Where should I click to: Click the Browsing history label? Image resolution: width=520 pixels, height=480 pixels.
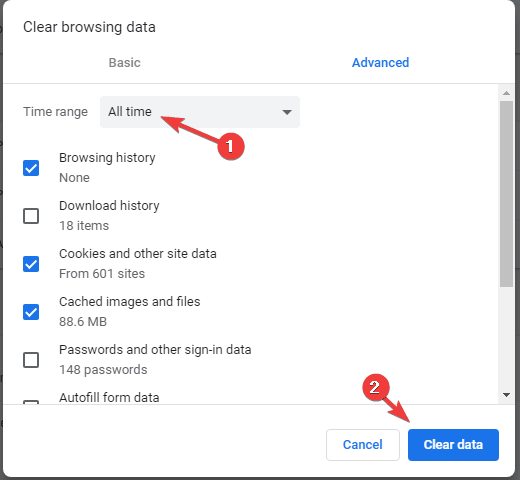point(107,158)
